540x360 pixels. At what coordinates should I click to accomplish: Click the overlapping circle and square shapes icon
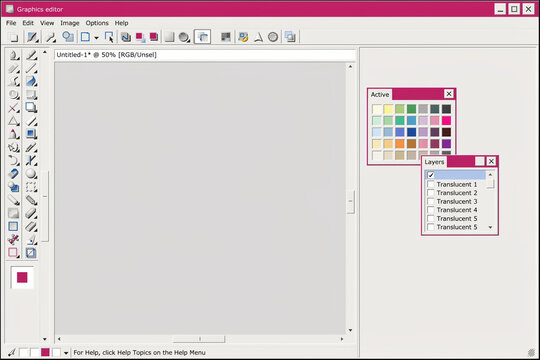(68, 37)
